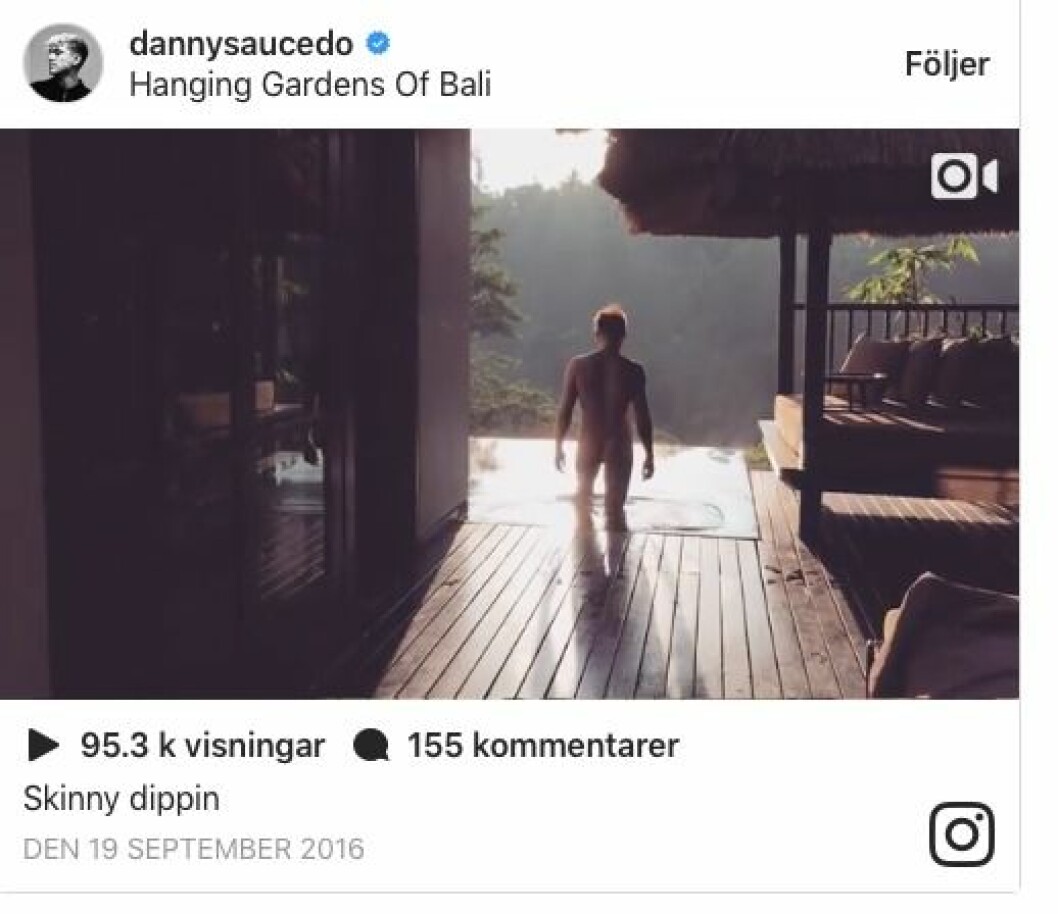Click the thatched roof in video frame
1058x914 pixels.
[810, 182]
